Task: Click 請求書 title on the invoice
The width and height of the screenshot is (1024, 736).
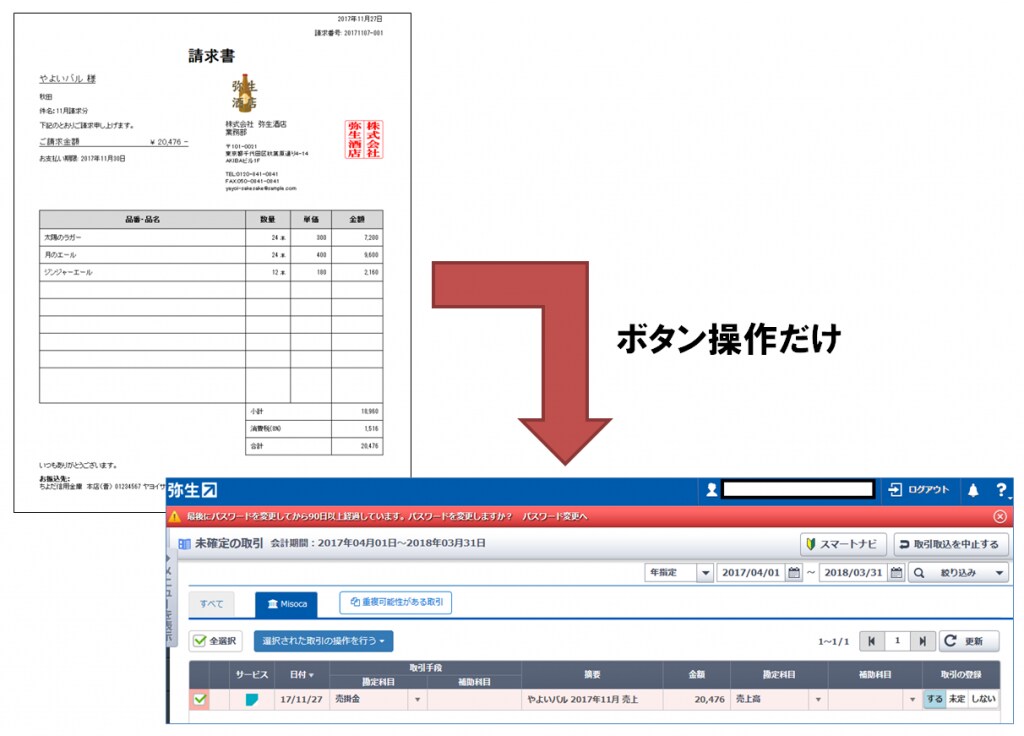Action: [x=212, y=56]
